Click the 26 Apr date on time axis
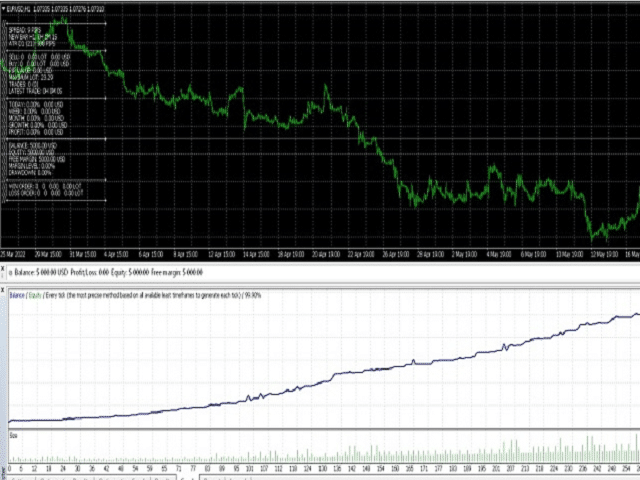The height and width of the screenshot is (480, 640). [395, 254]
